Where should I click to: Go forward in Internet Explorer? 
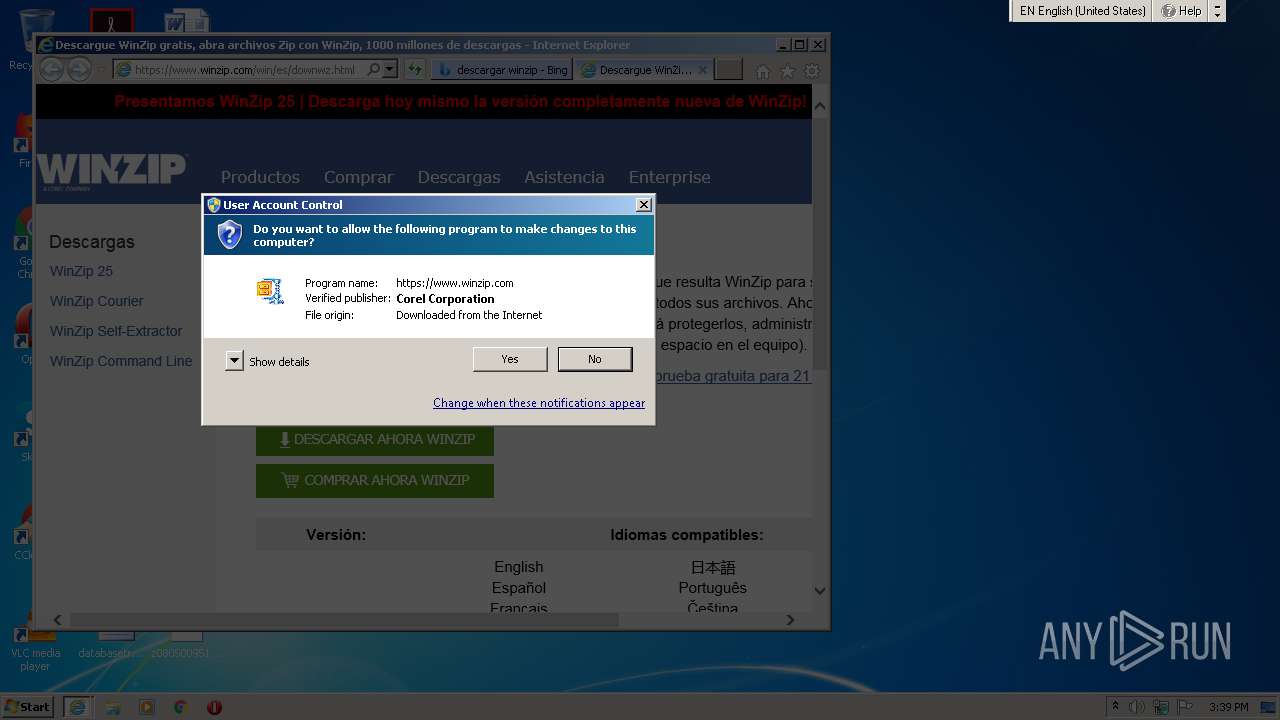[79, 69]
